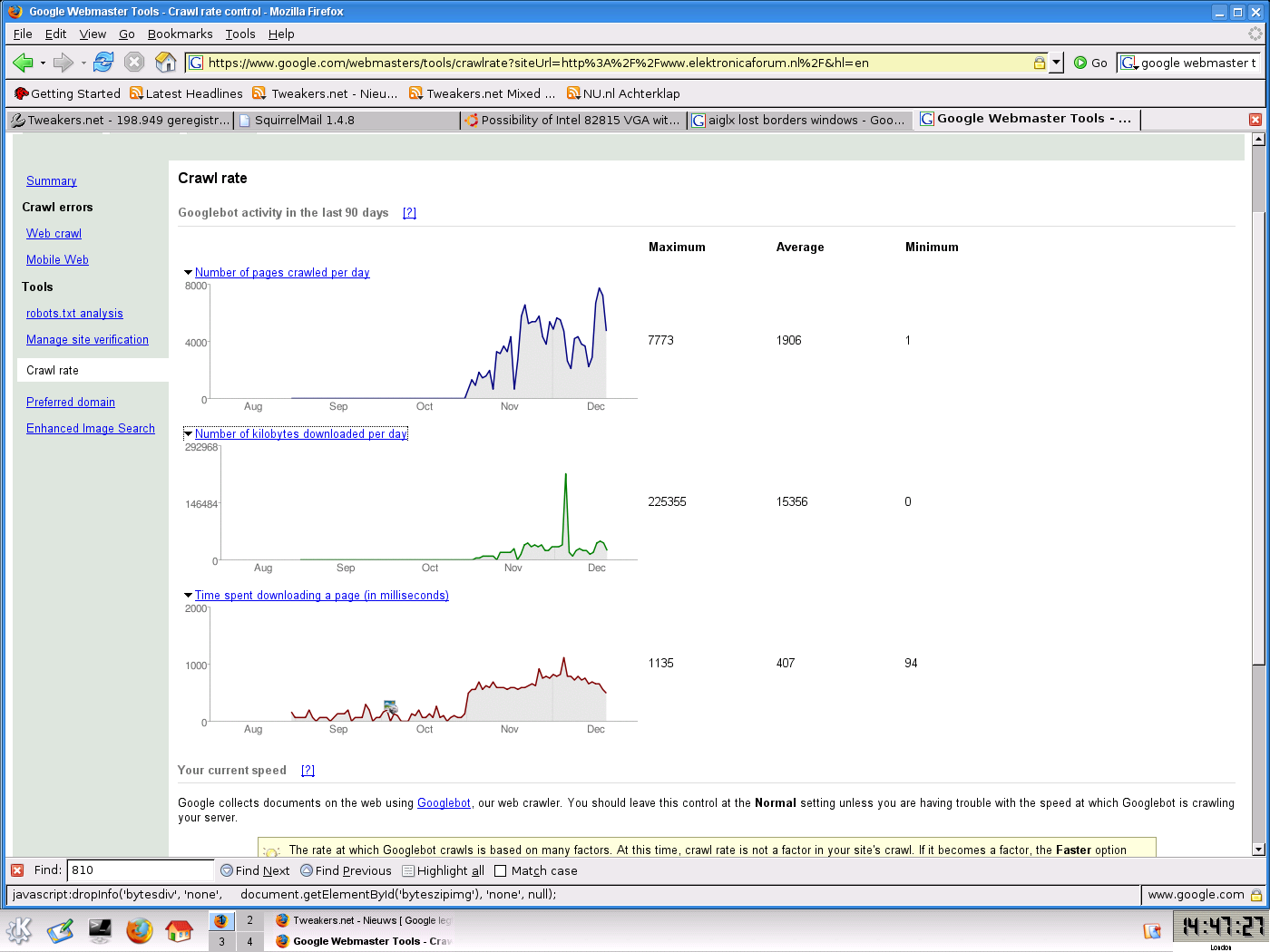Switch to the aiglx lost borders tab
This screenshot has width=1270, height=952.
pyautogui.click(x=800, y=120)
